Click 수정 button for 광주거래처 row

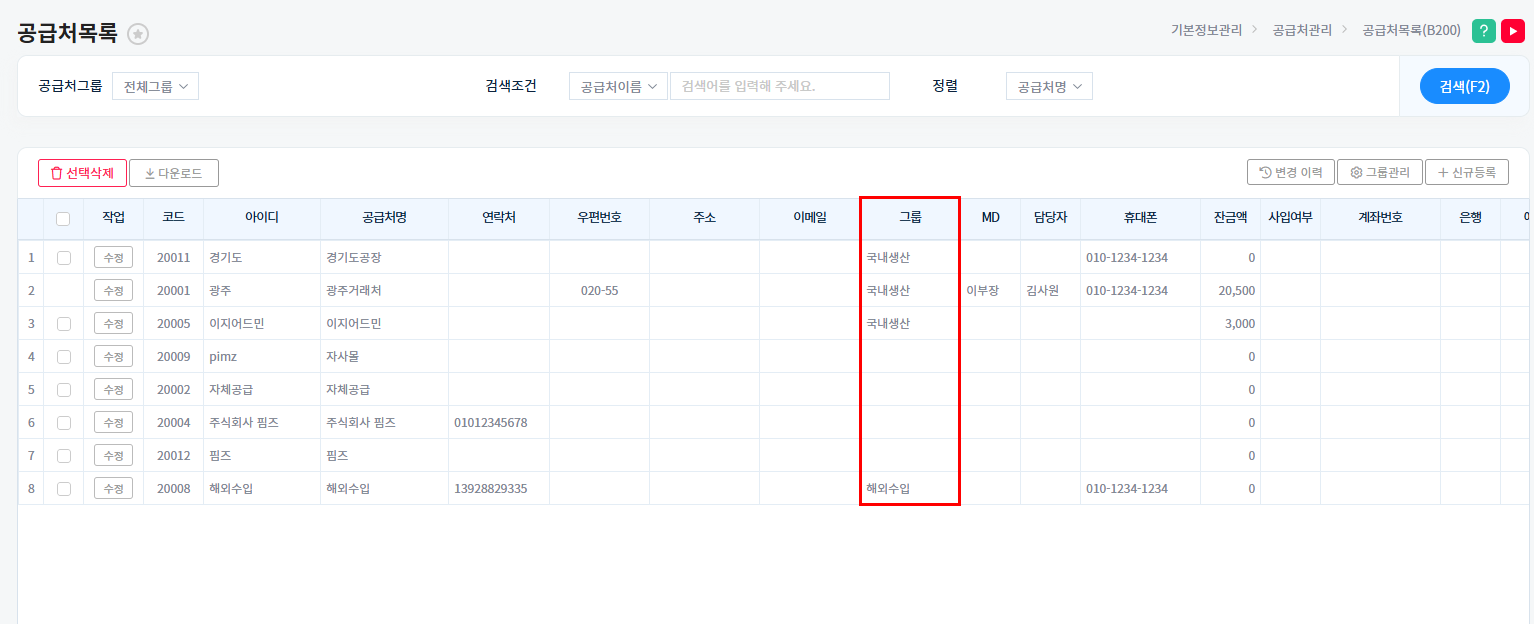tap(113, 290)
